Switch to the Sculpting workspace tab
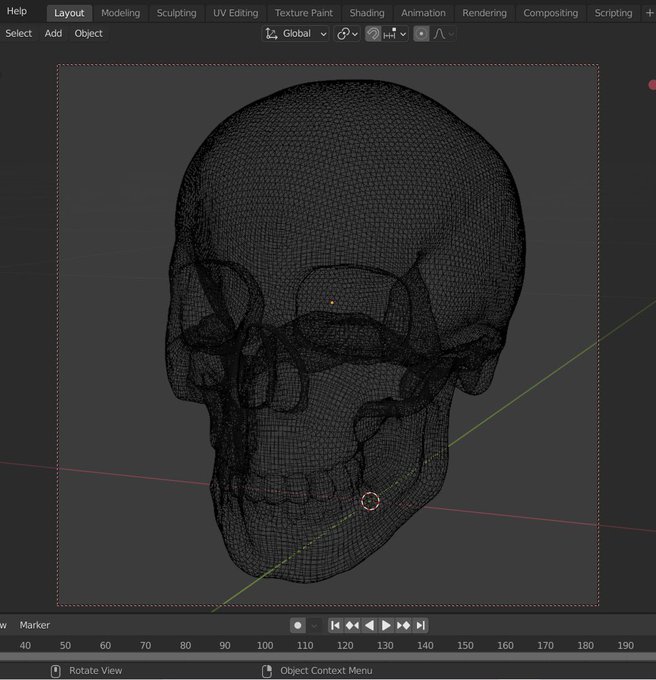 [176, 13]
